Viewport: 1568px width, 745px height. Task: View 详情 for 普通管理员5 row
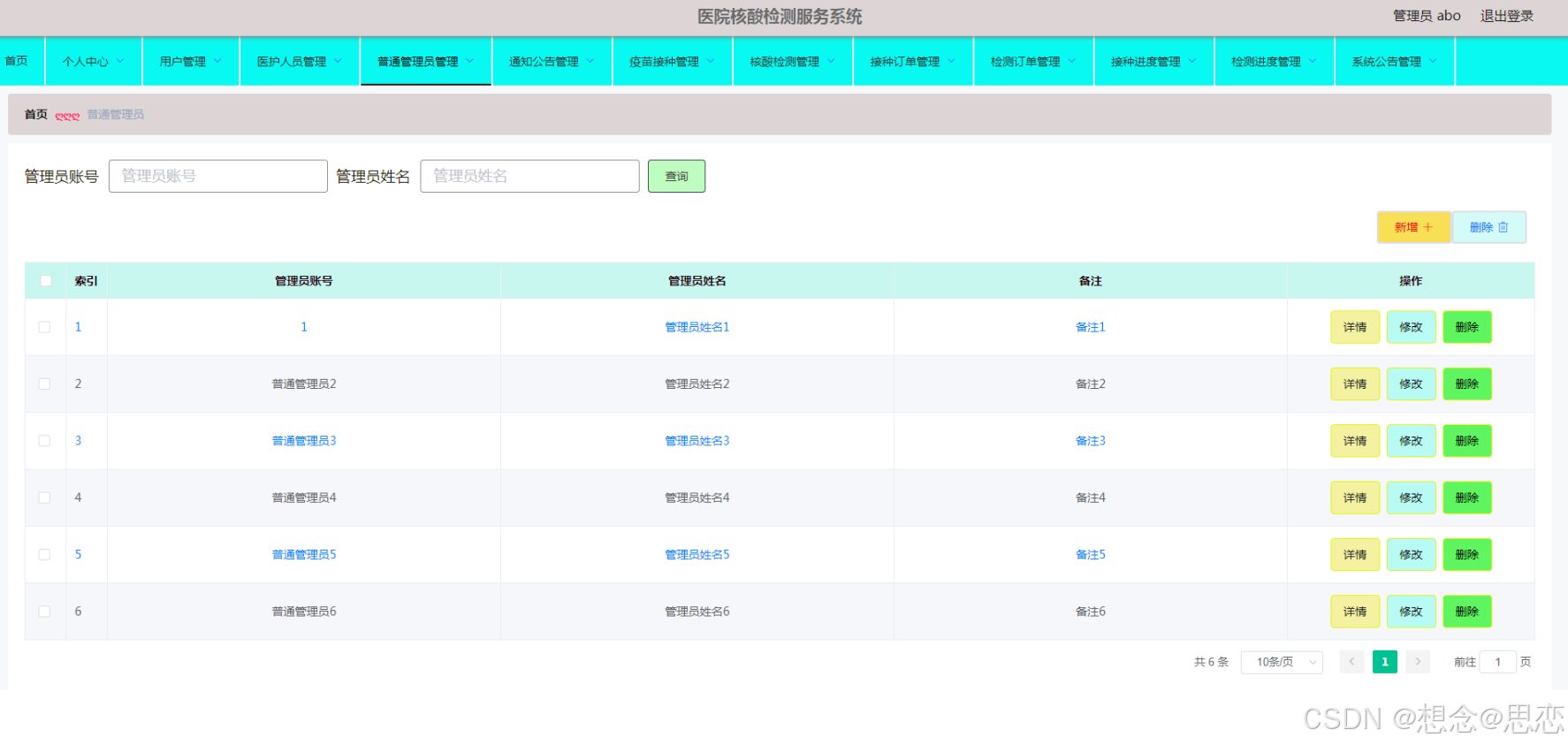1355,554
